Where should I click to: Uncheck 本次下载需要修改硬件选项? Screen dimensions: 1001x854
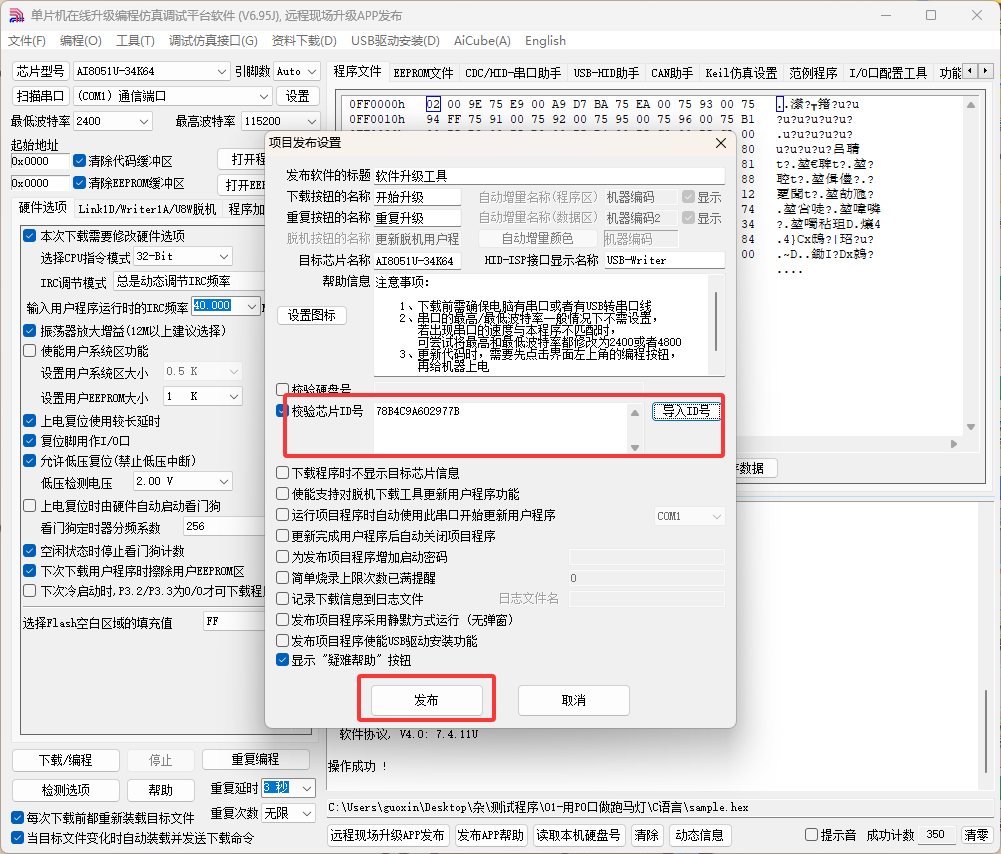pos(29,236)
